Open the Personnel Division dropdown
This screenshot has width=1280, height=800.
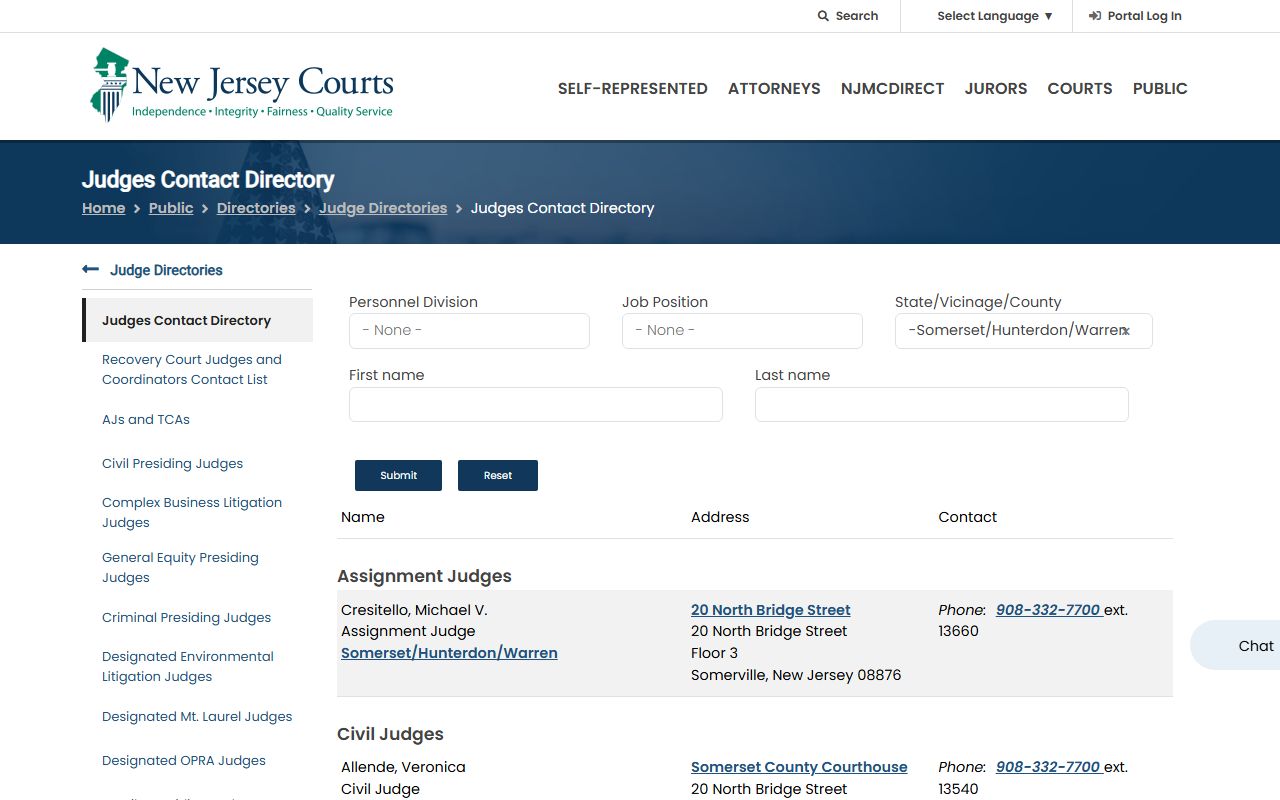pyautogui.click(x=469, y=331)
